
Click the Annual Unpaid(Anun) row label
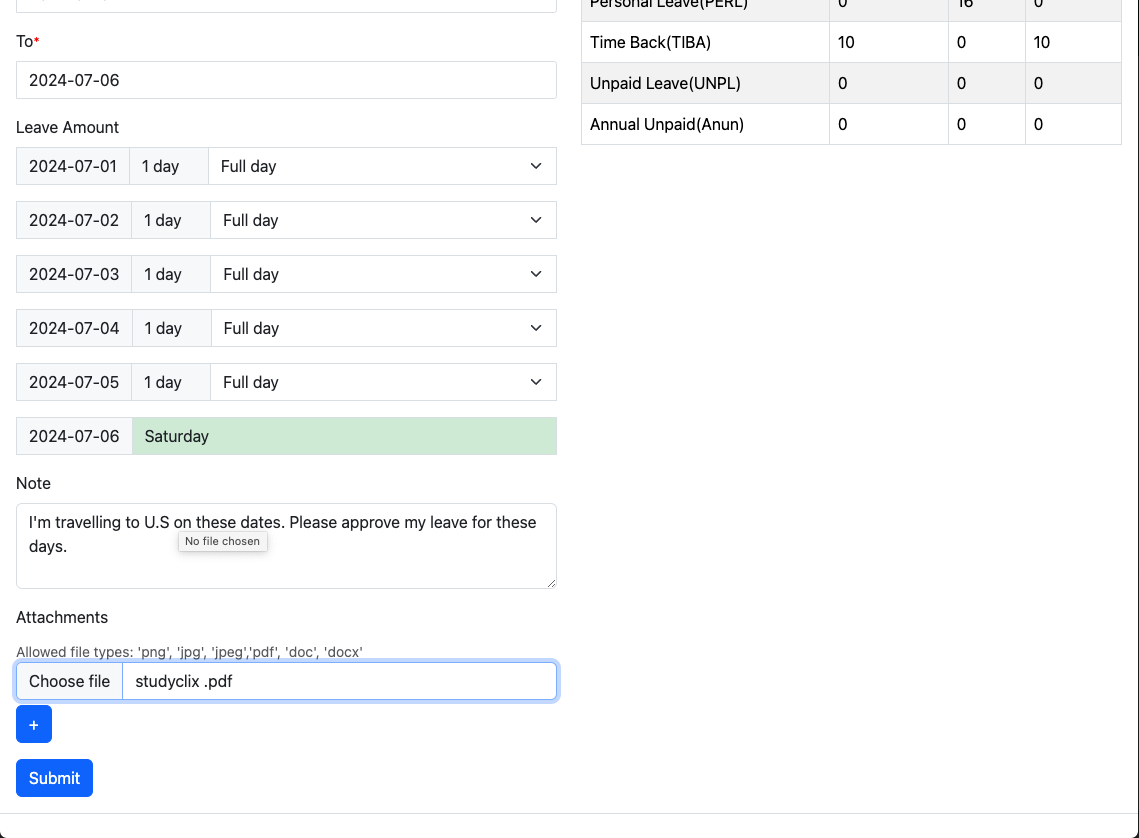(x=667, y=124)
